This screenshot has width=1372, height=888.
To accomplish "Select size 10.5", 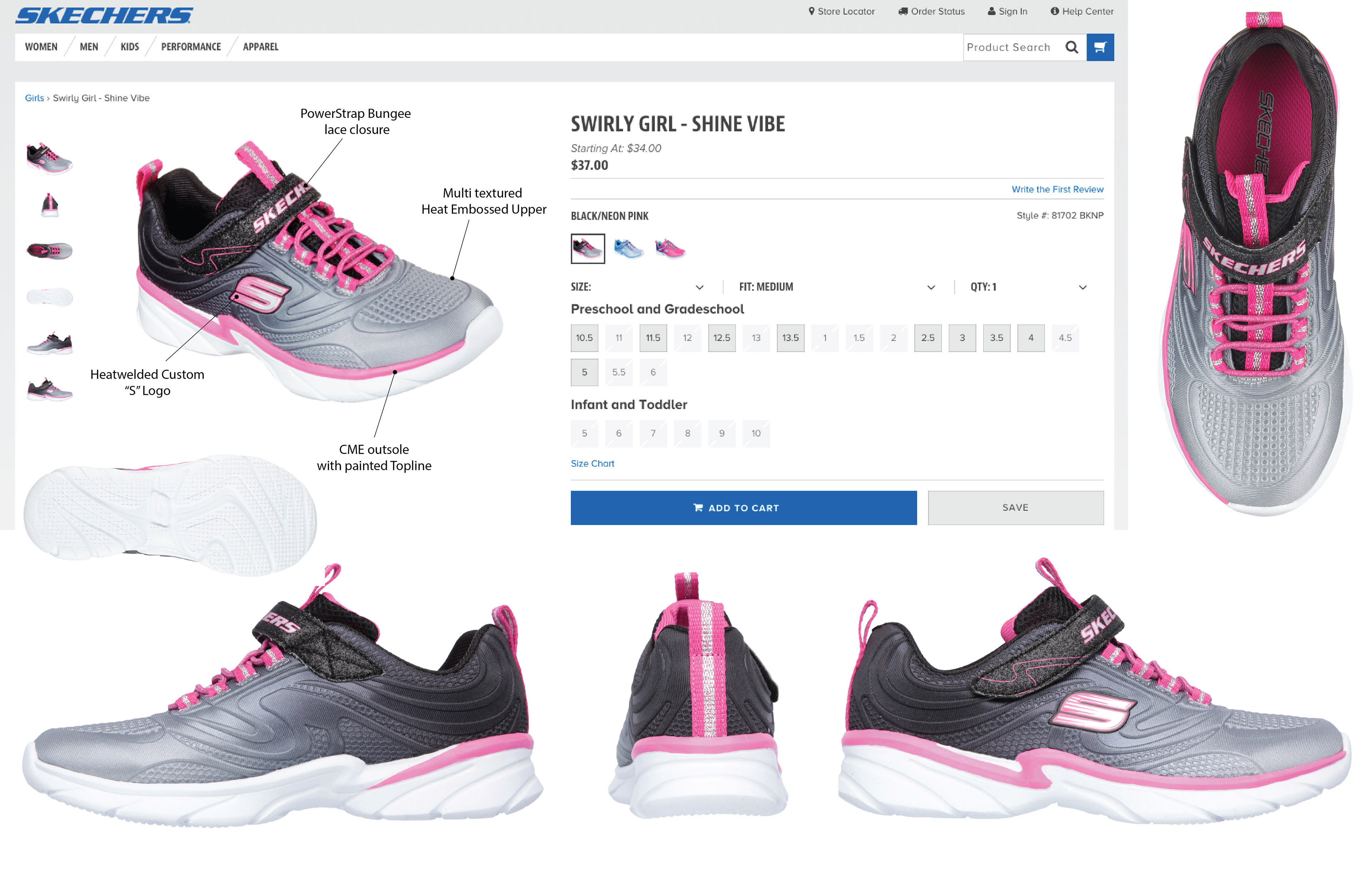I will pos(584,338).
